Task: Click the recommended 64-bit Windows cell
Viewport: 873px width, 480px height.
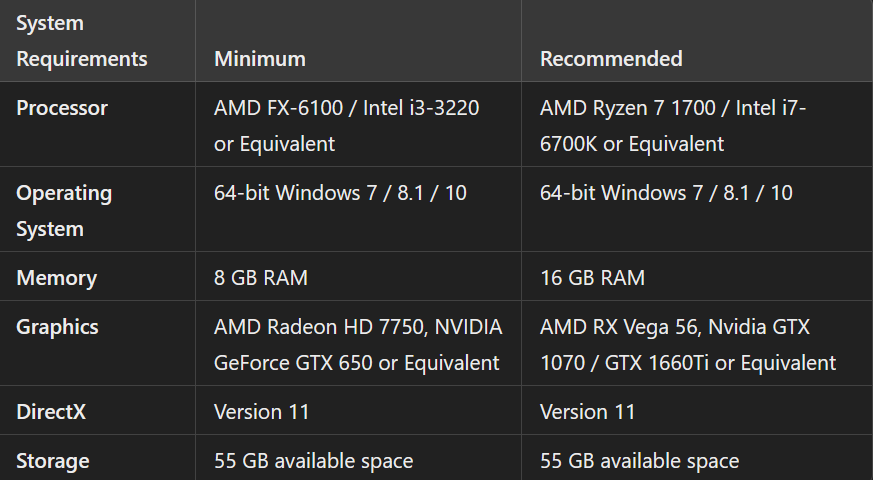Action: pos(666,193)
